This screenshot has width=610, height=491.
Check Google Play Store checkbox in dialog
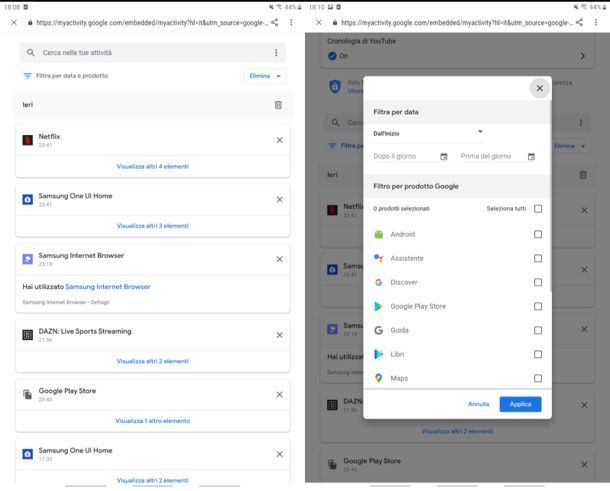click(538, 307)
